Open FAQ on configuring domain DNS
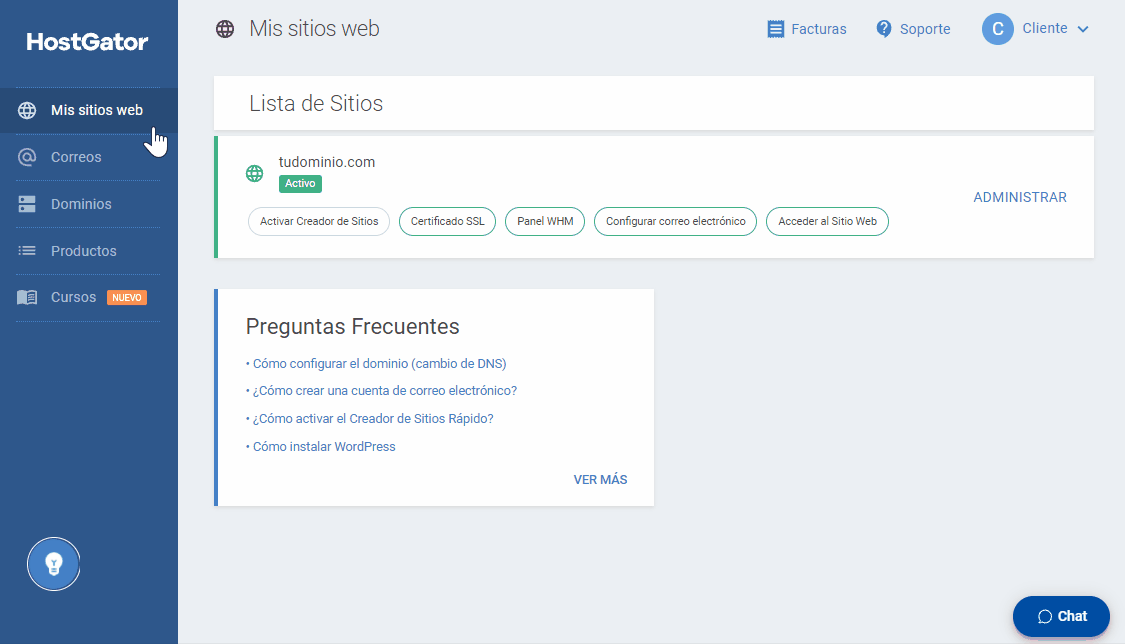The image size is (1125, 644). point(379,364)
